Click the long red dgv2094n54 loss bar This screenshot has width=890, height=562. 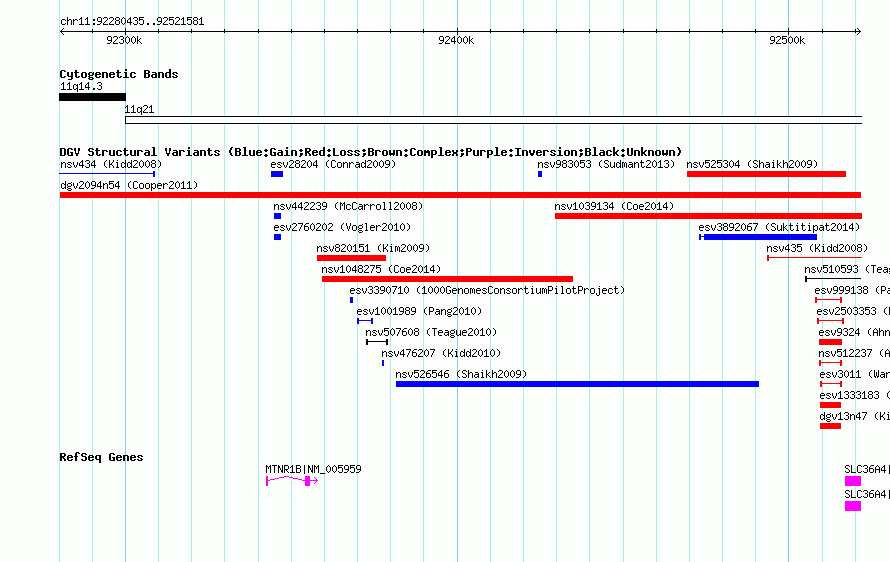[x=460, y=195]
